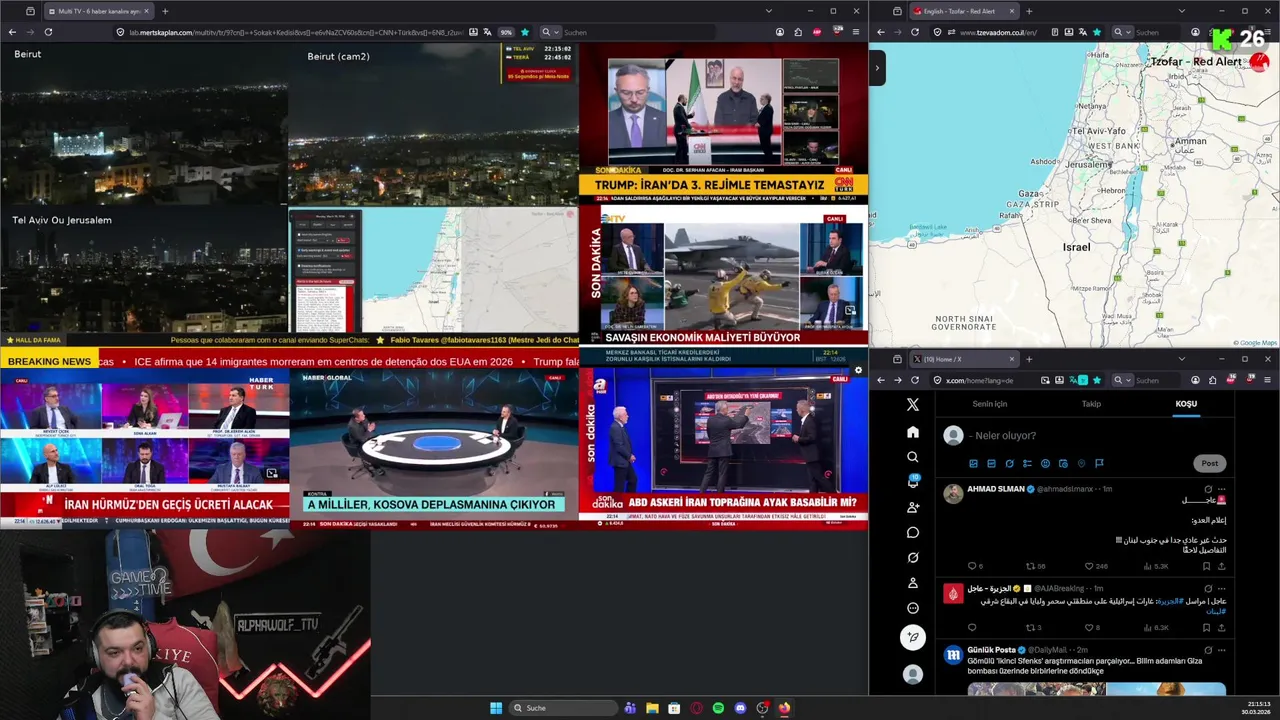The width and height of the screenshot is (1280, 720).
Task: Click the Beirut camera video tile
Action: (x=144, y=124)
